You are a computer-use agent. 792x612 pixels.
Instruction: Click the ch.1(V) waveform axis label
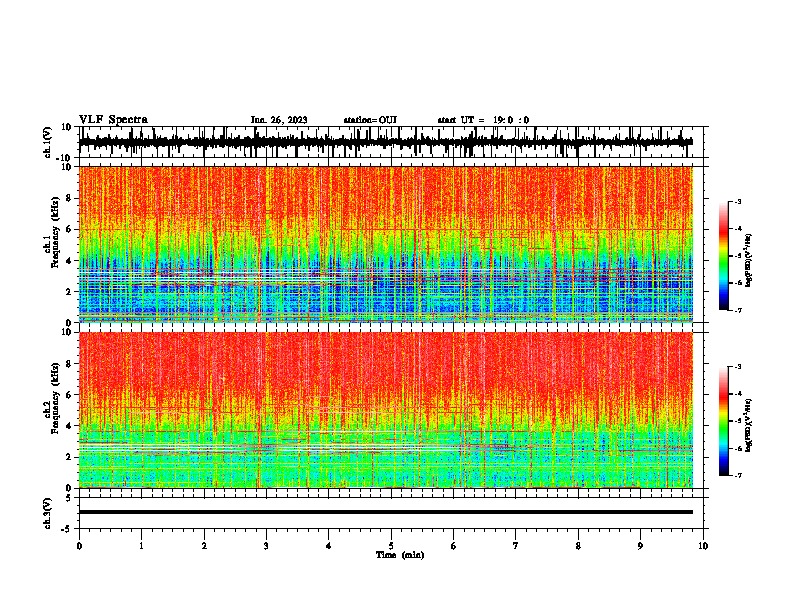48,142
